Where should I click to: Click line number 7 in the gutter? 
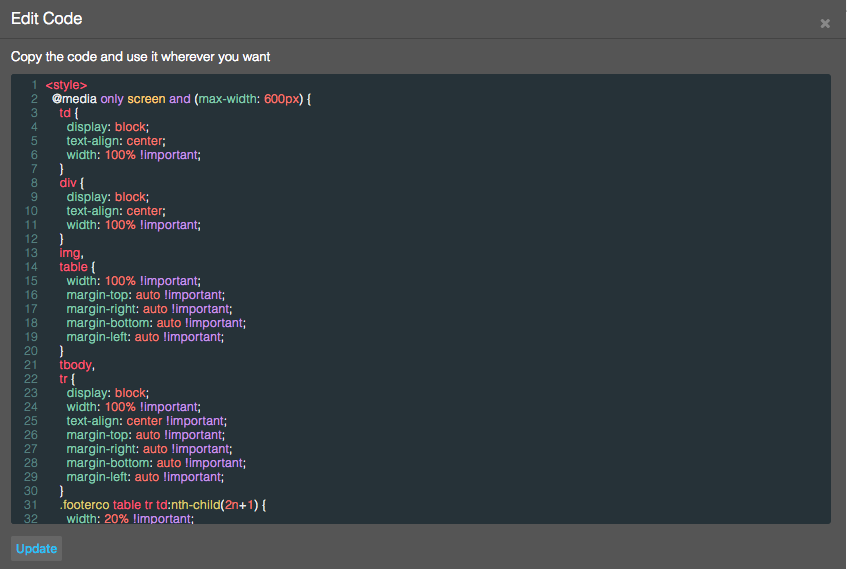tap(34, 169)
